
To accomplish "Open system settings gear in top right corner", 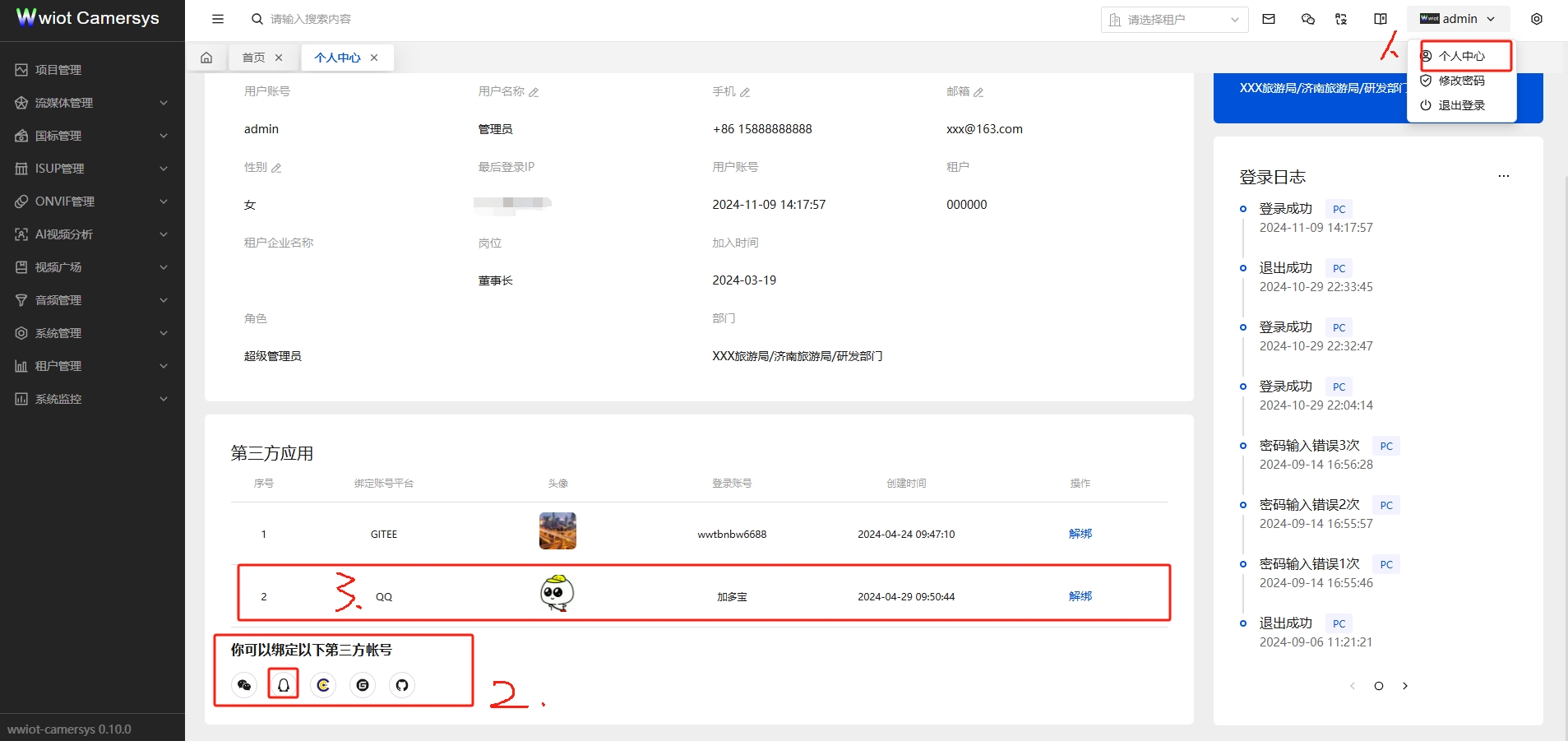I will pos(1536,18).
